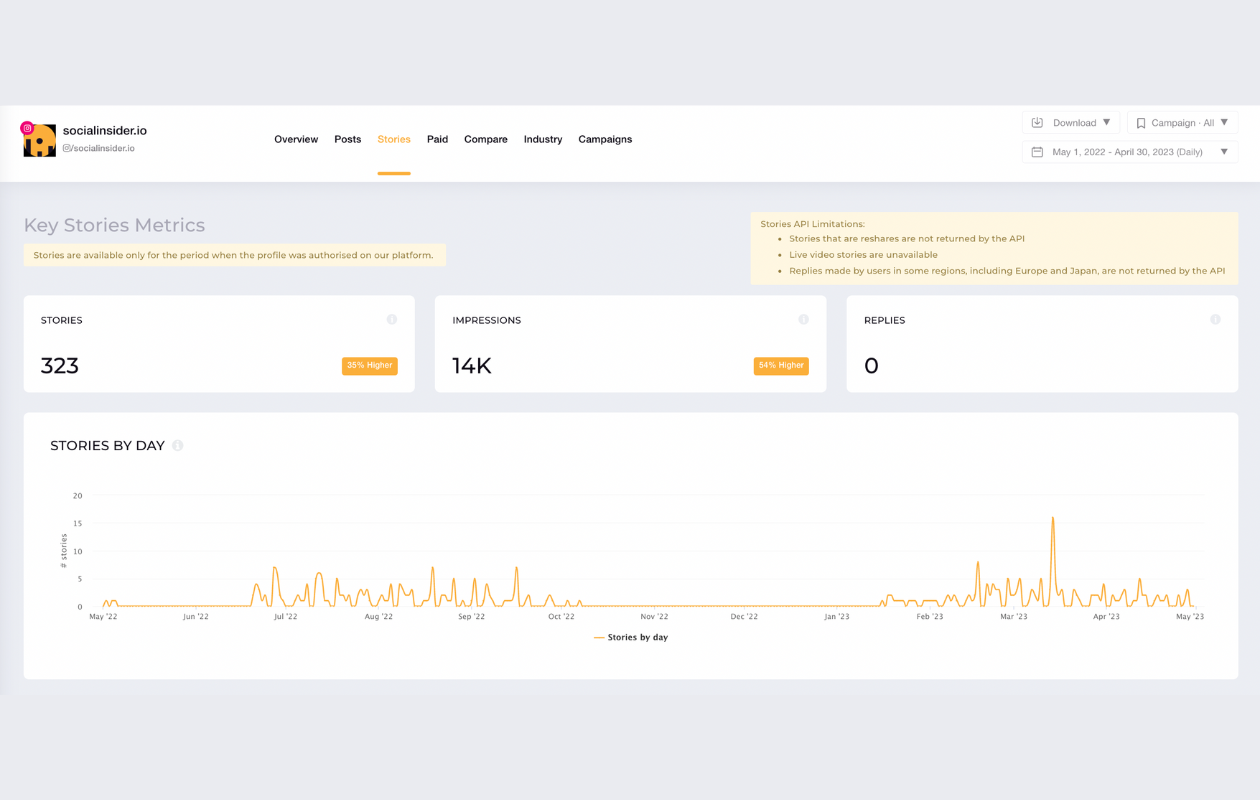Open the info icon on the Stories card
This screenshot has width=1260, height=800.
pyautogui.click(x=392, y=320)
